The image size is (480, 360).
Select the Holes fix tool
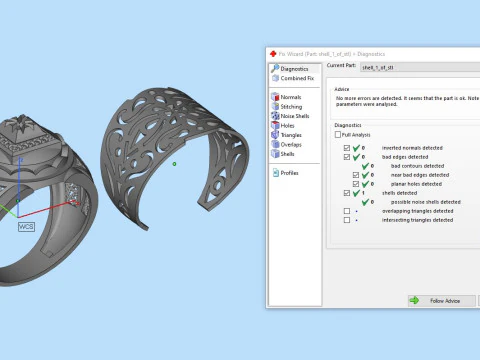pyautogui.click(x=283, y=125)
